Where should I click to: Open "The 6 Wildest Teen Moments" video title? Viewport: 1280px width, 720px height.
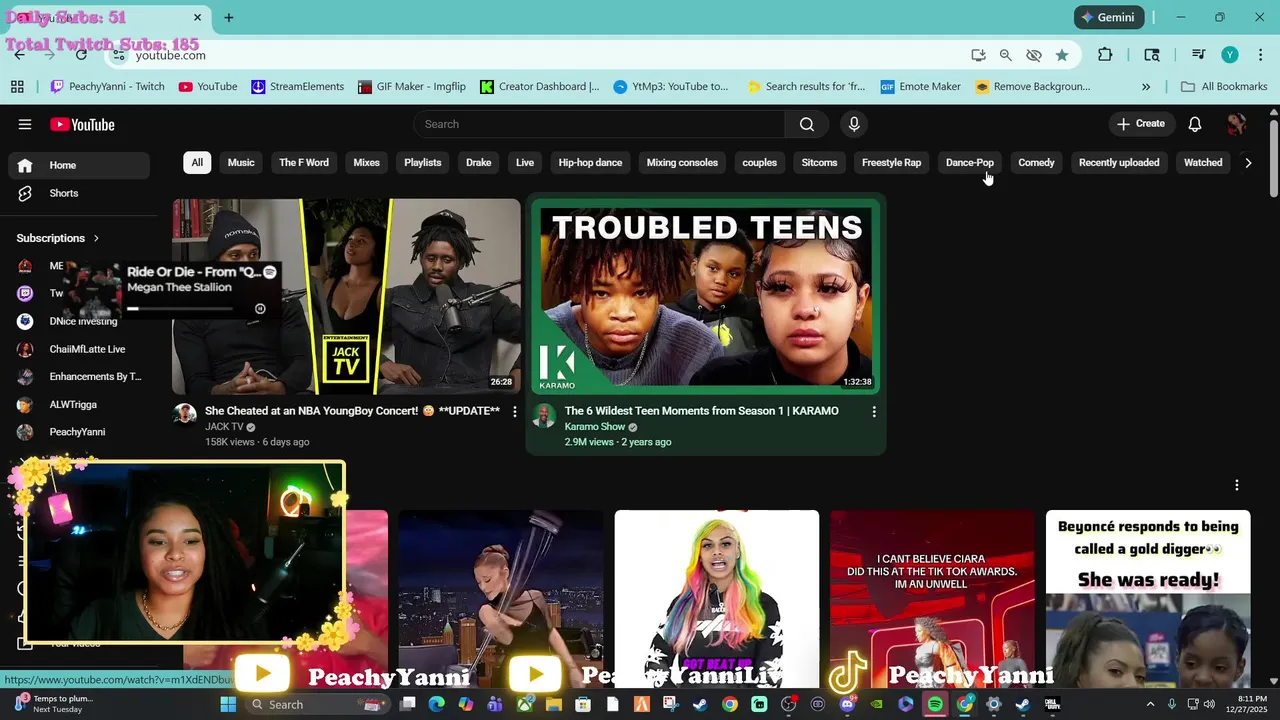tap(701, 411)
